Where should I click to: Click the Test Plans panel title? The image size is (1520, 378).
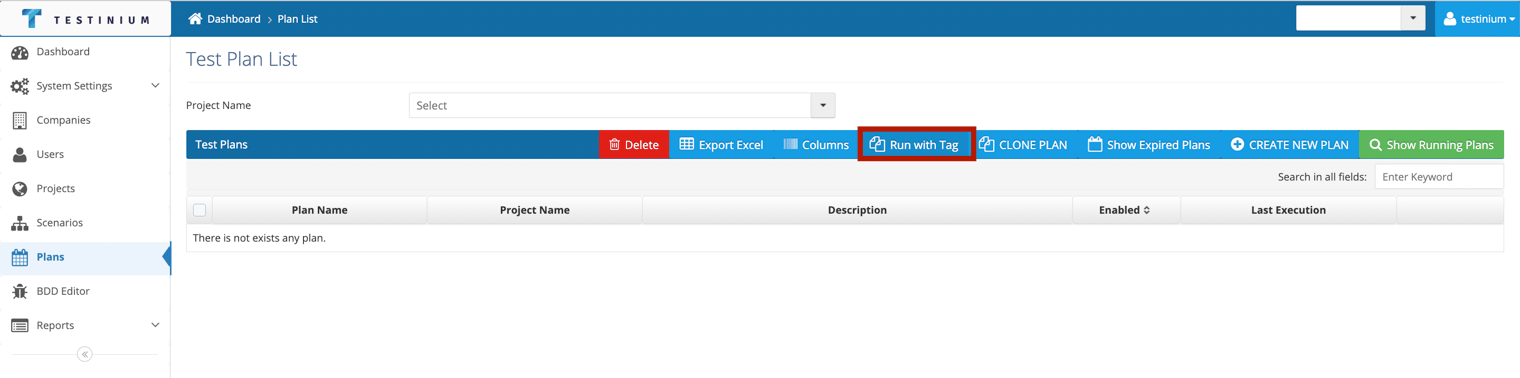(221, 144)
